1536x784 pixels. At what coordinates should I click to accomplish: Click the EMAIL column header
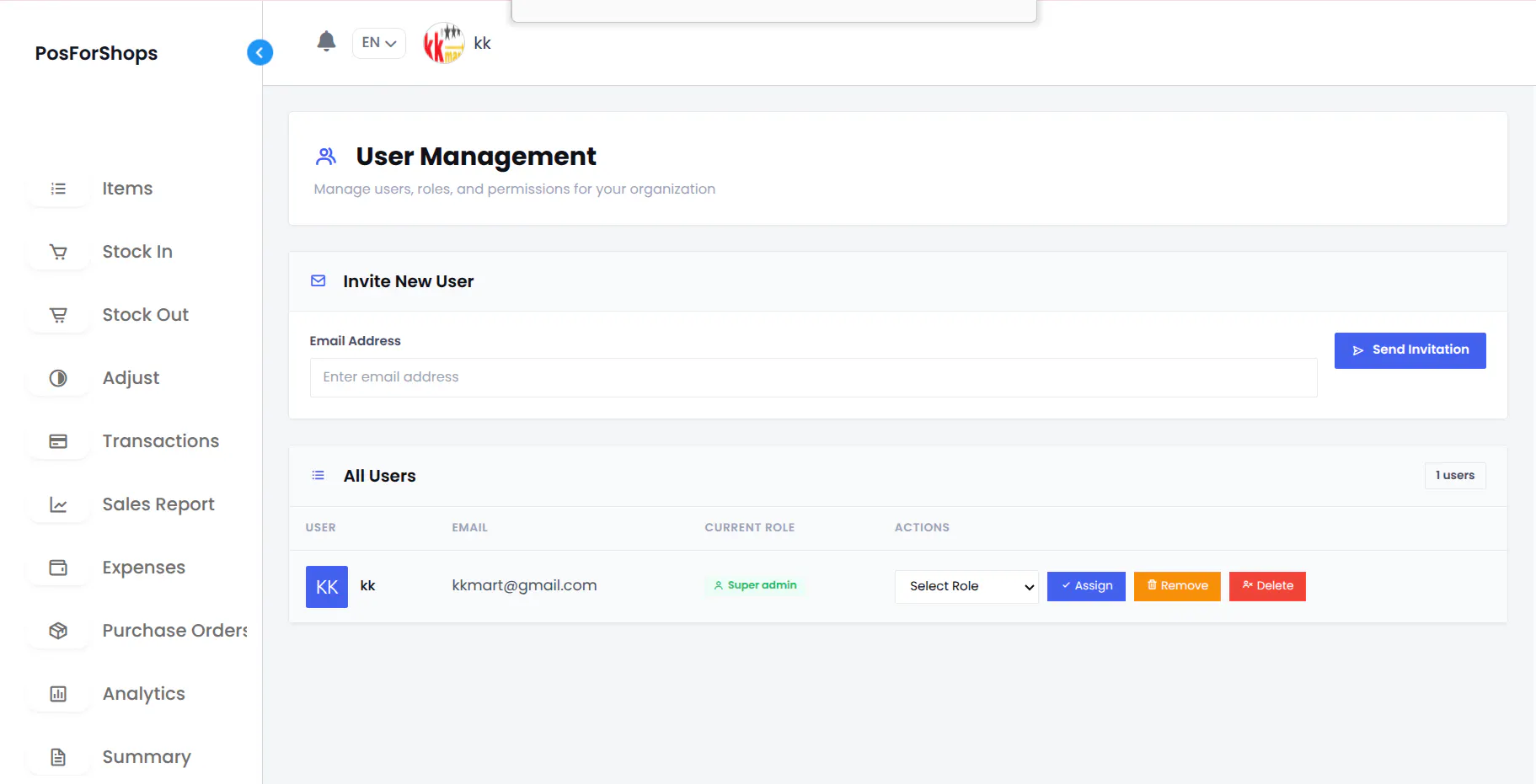[x=469, y=528]
